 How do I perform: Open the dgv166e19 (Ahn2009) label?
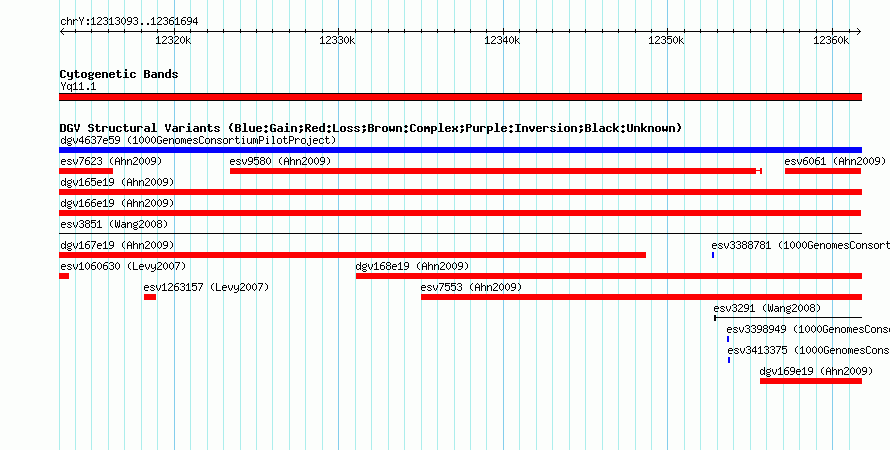pos(117,203)
